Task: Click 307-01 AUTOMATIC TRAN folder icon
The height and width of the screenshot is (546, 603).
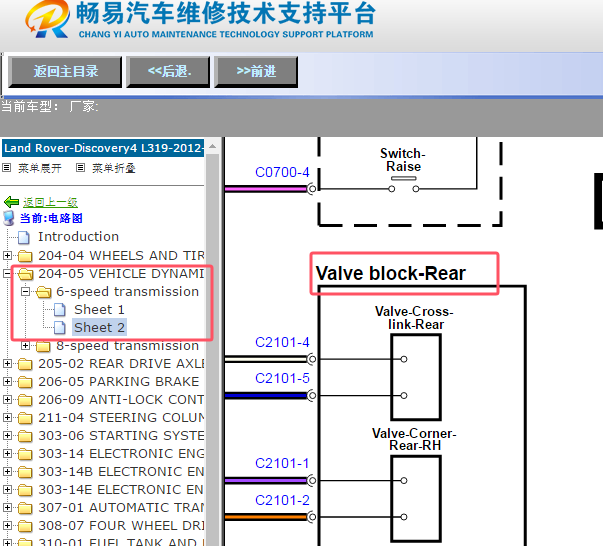Action: pos(25,508)
